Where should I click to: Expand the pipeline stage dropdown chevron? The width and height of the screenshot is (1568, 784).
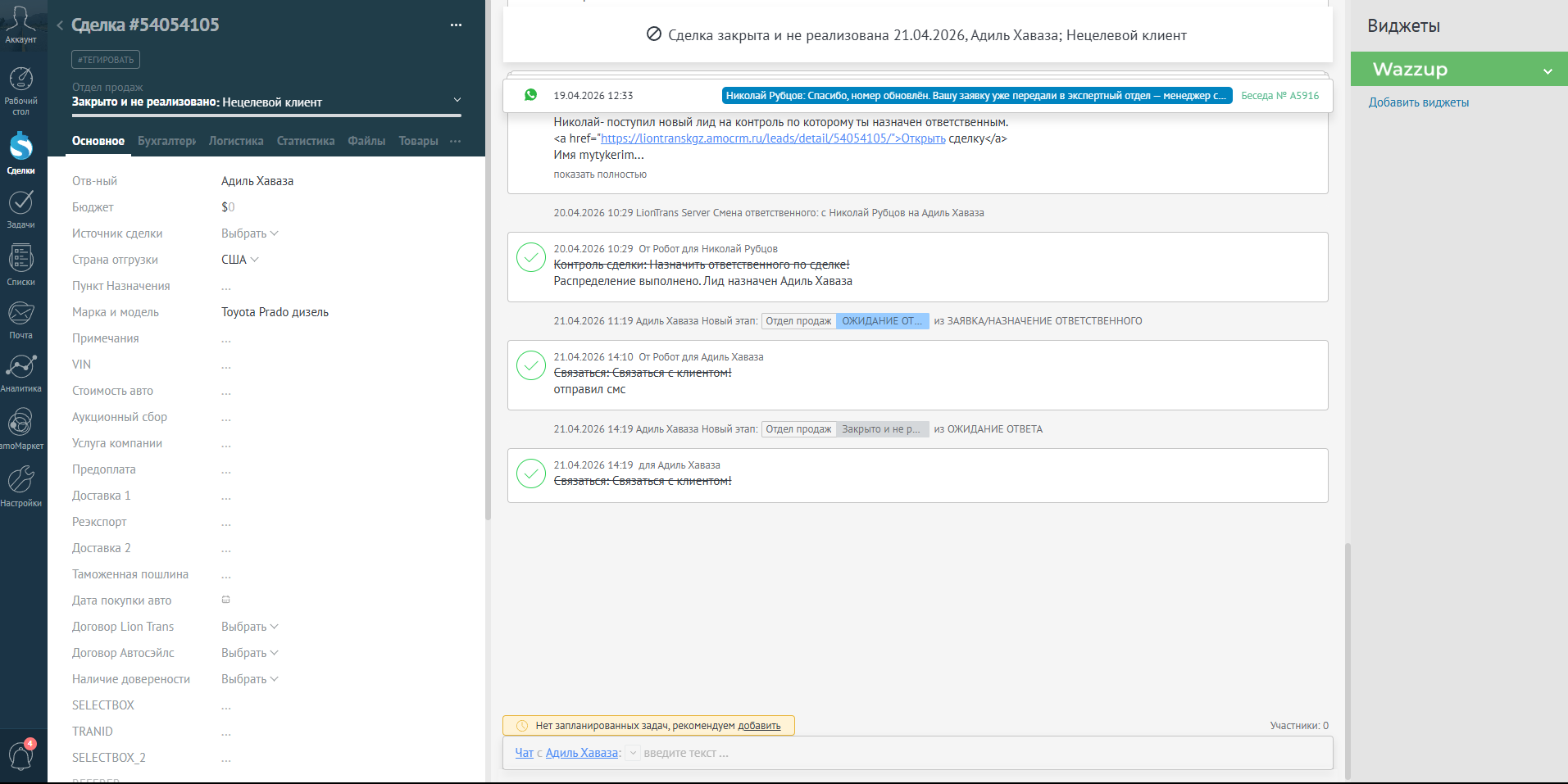[x=457, y=100]
